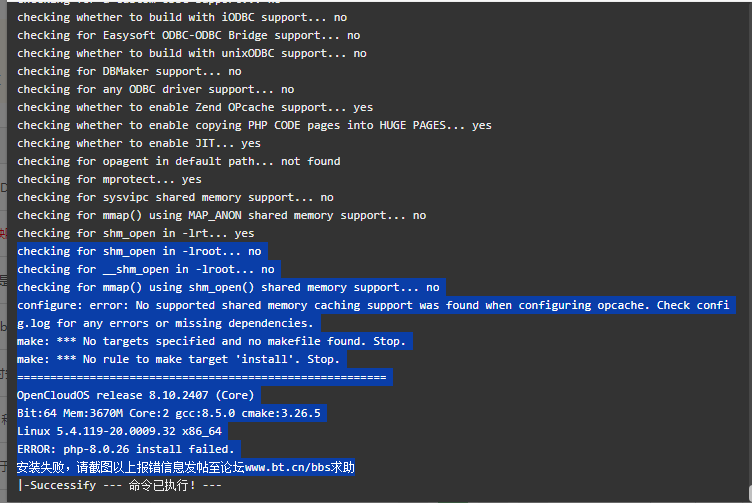Click the 'ERROR: php-8.0.26 install failed.' line

point(126,449)
